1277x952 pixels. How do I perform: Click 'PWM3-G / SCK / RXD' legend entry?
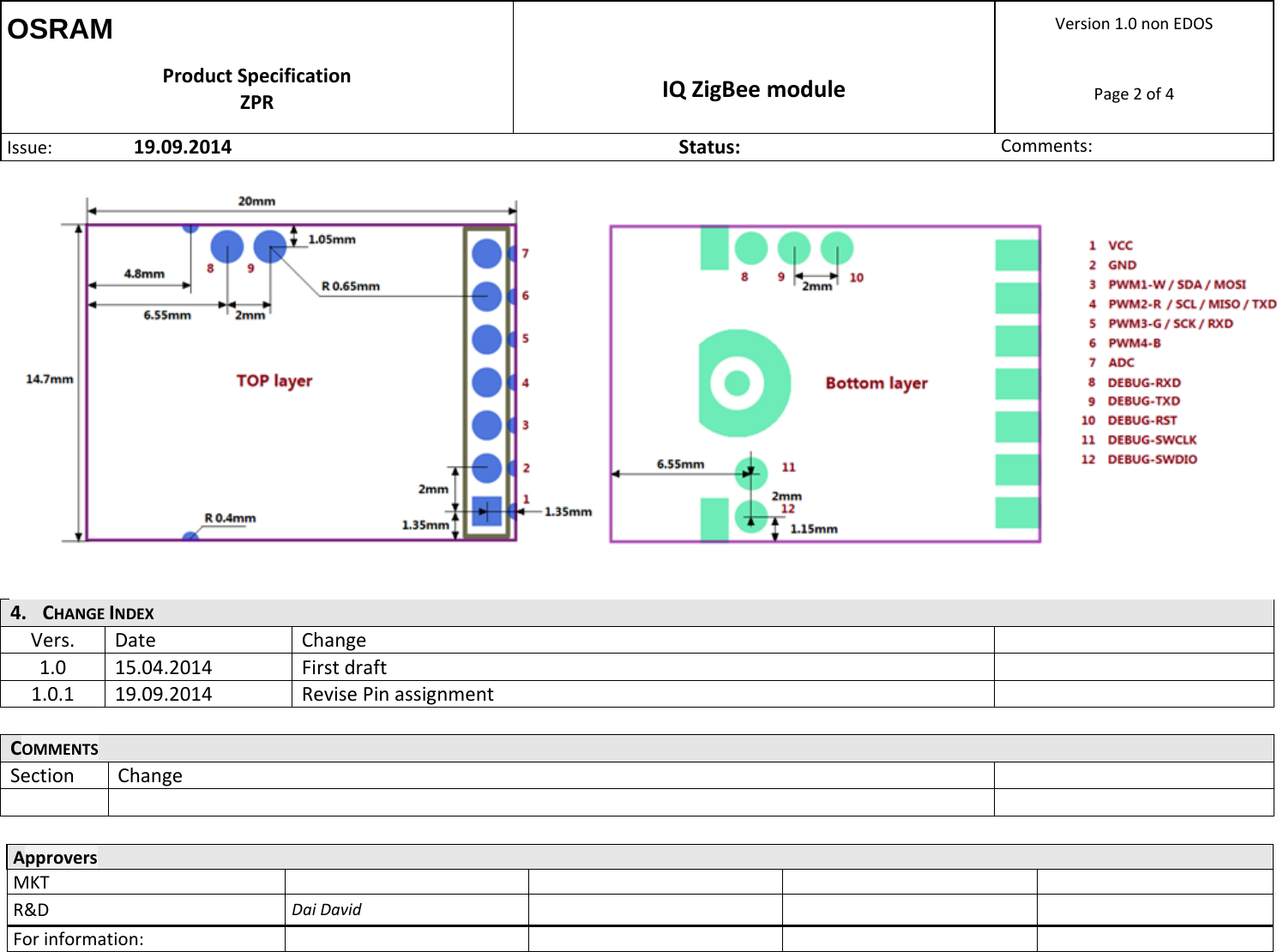click(1171, 323)
